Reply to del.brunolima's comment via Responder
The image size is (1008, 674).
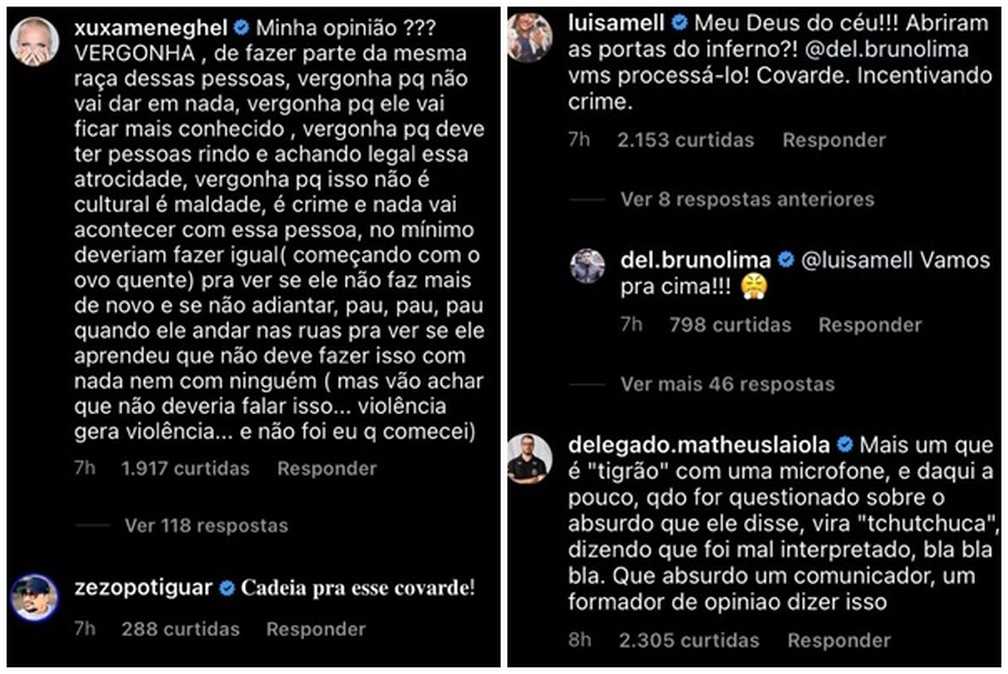pos(870,325)
